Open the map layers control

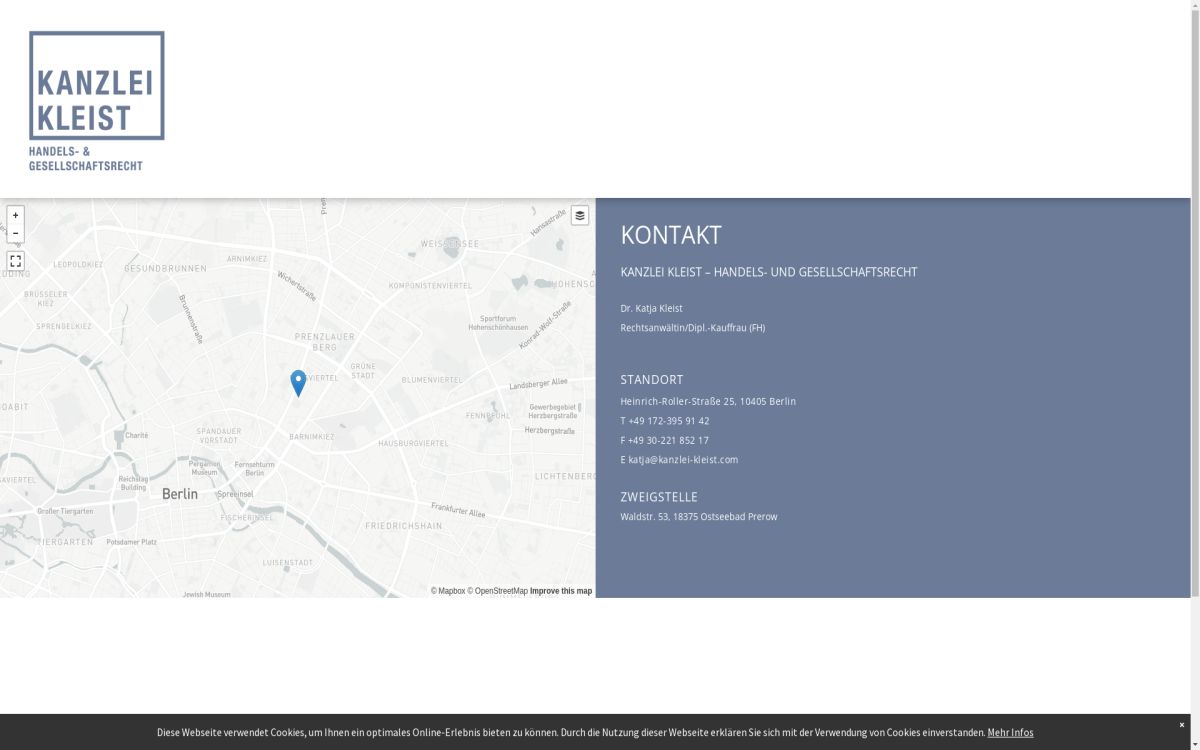tap(580, 216)
